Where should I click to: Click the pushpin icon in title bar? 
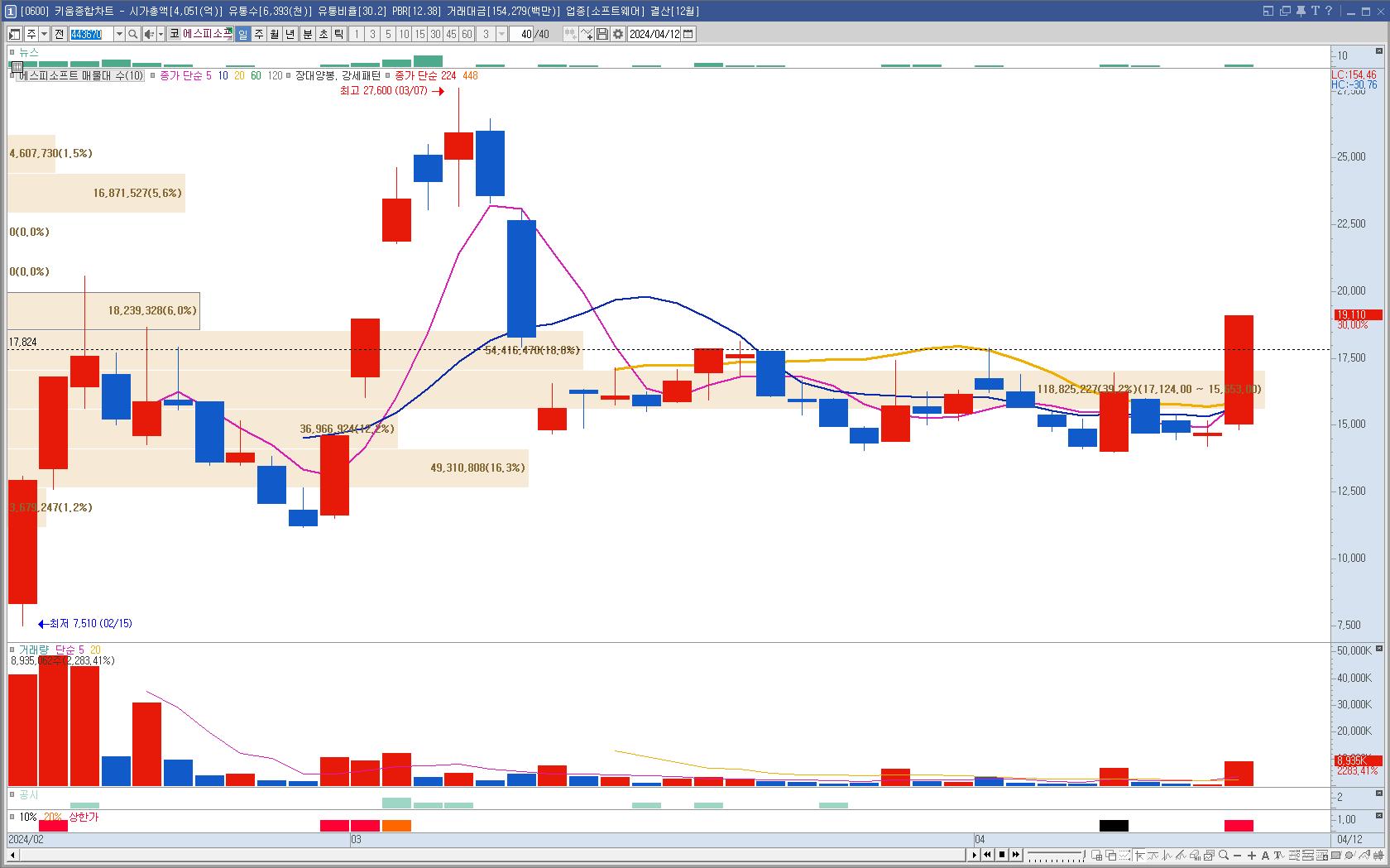click(1300, 11)
